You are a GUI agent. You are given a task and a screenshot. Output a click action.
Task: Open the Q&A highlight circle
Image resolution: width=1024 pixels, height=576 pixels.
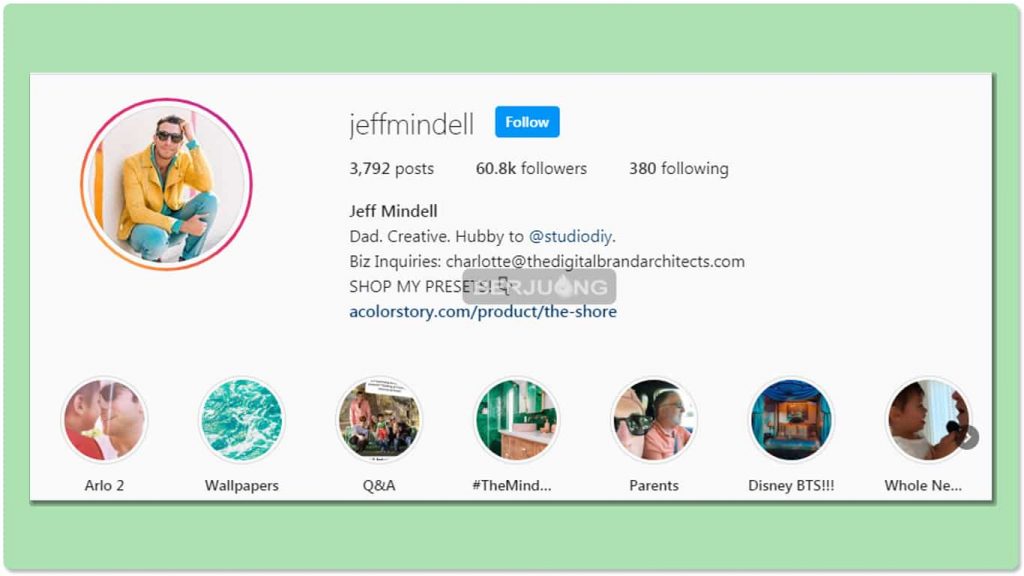tap(379, 420)
